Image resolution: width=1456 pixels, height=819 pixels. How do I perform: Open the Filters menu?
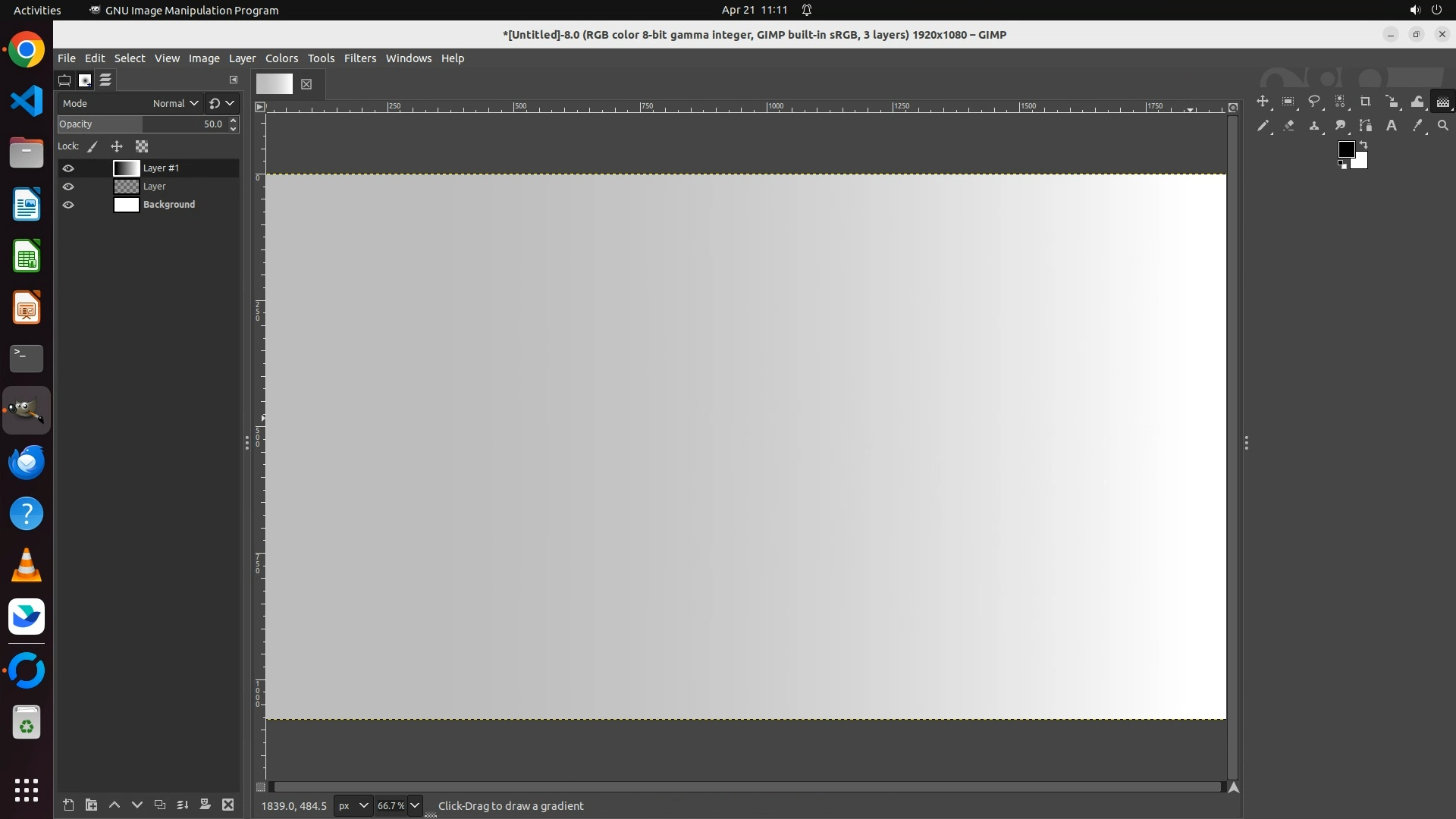pyautogui.click(x=359, y=58)
